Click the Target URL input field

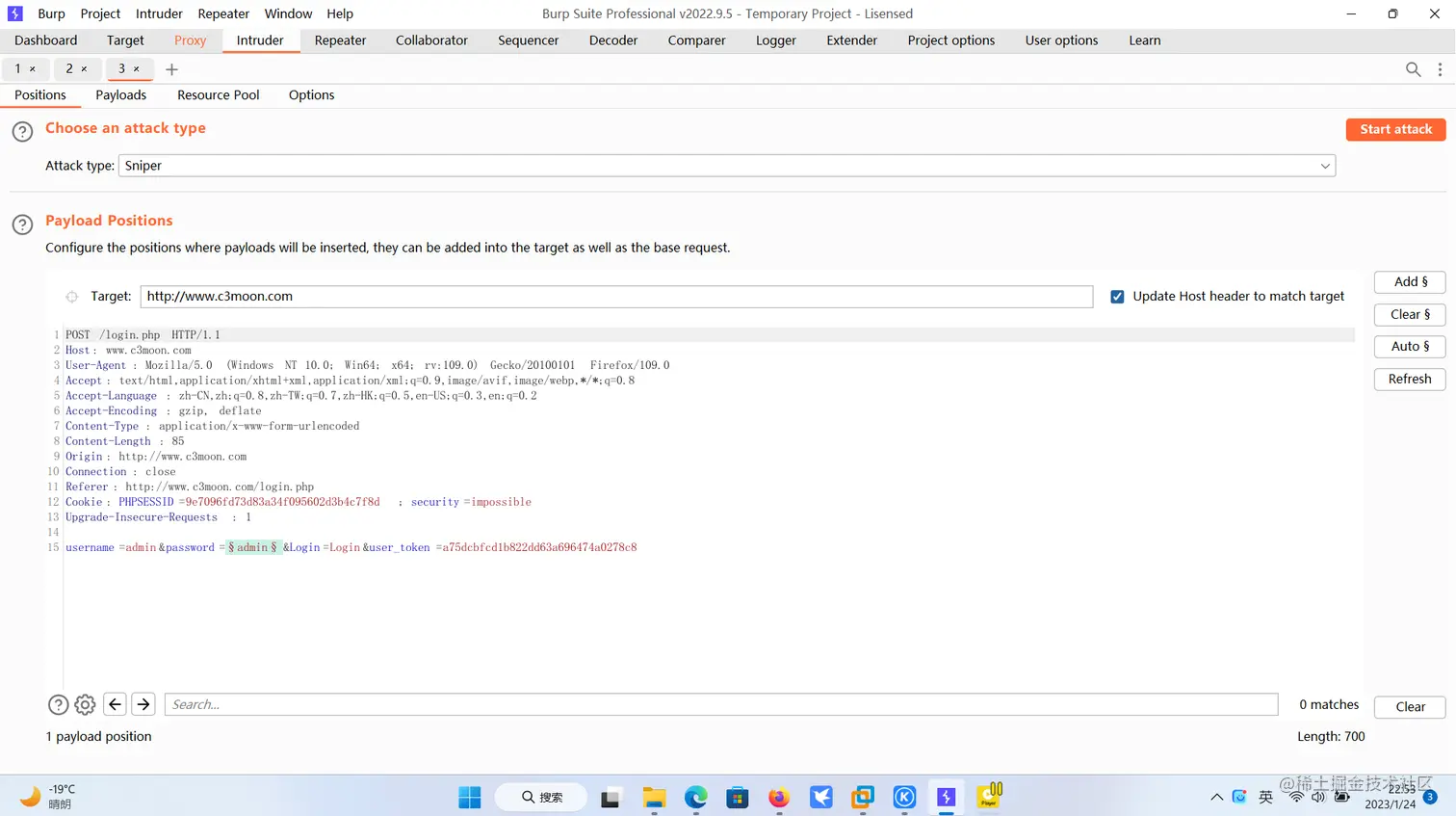click(616, 297)
